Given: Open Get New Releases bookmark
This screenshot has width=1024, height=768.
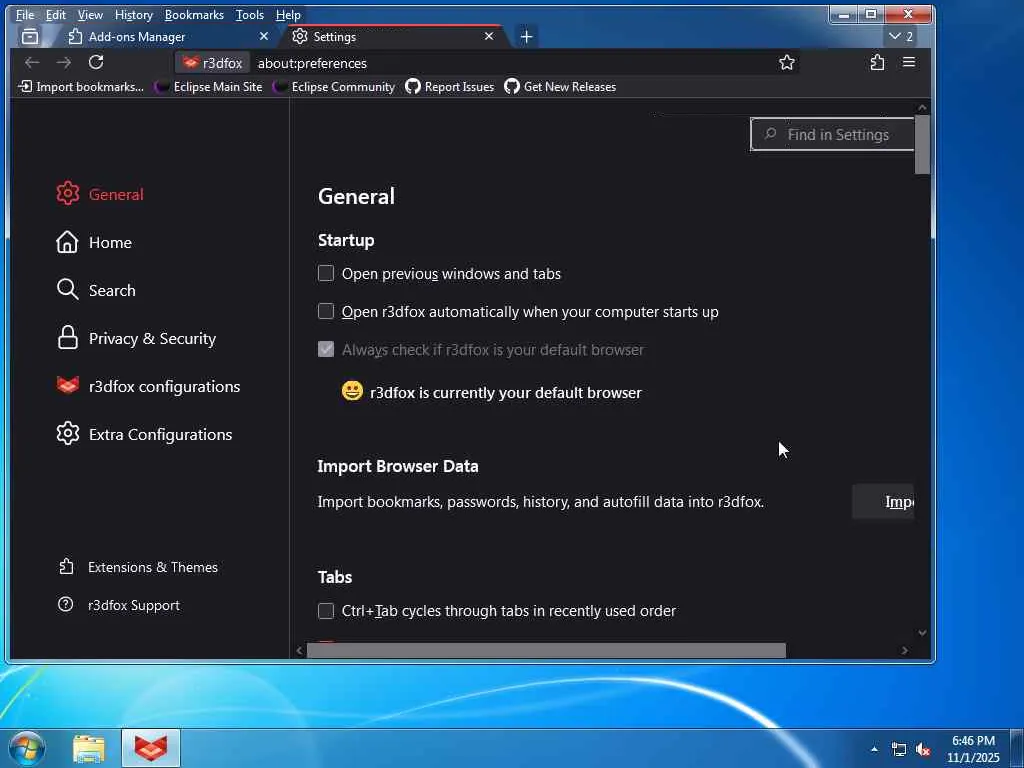Looking at the screenshot, I should 560,86.
